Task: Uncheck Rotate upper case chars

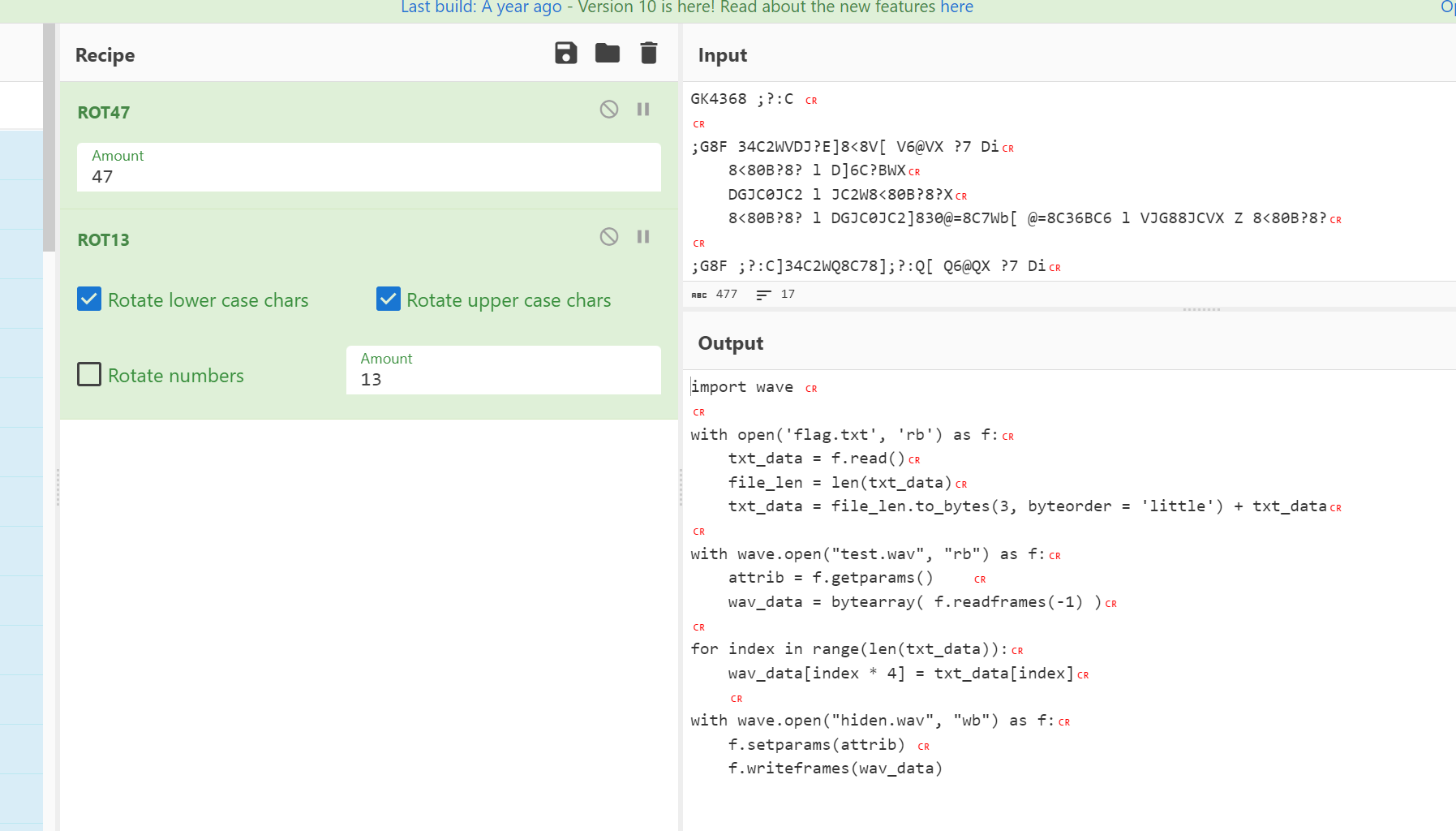Action: pyautogui.click(x=389, y=299)
